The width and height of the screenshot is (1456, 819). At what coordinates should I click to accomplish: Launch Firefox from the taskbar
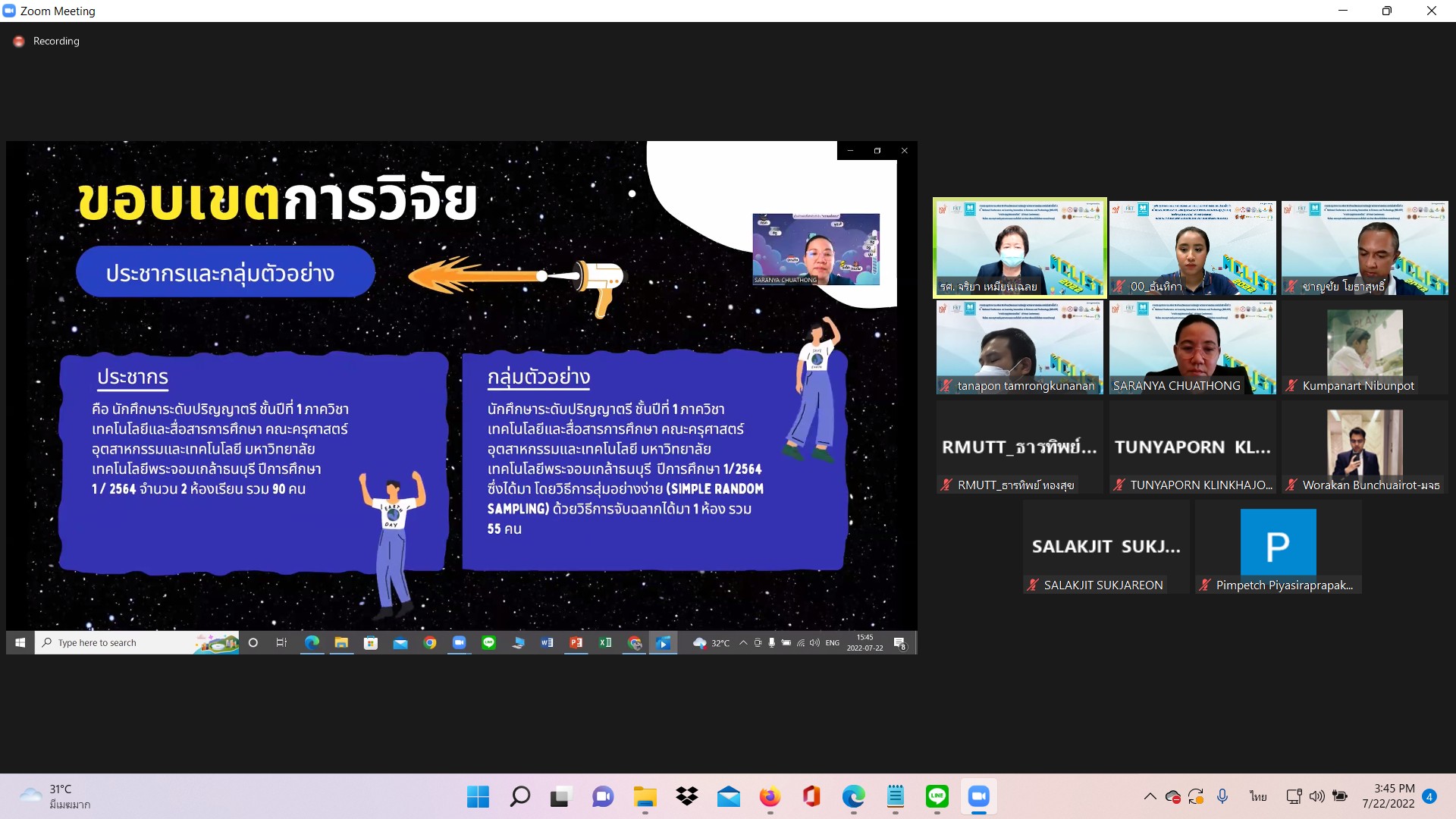(770, 796)
